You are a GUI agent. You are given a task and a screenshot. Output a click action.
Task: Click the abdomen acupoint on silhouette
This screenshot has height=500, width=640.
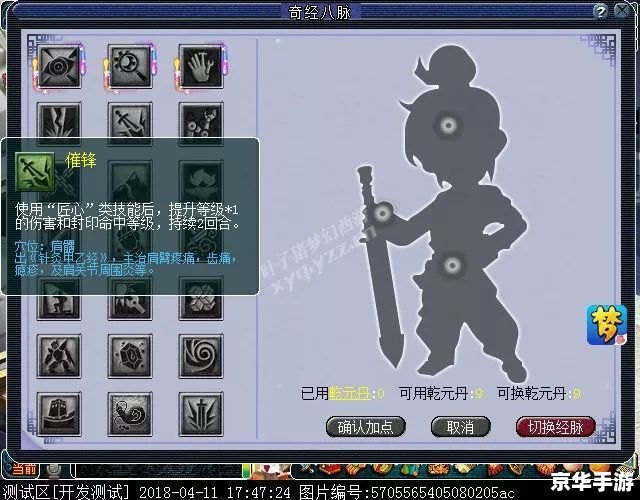pos(452,266)
